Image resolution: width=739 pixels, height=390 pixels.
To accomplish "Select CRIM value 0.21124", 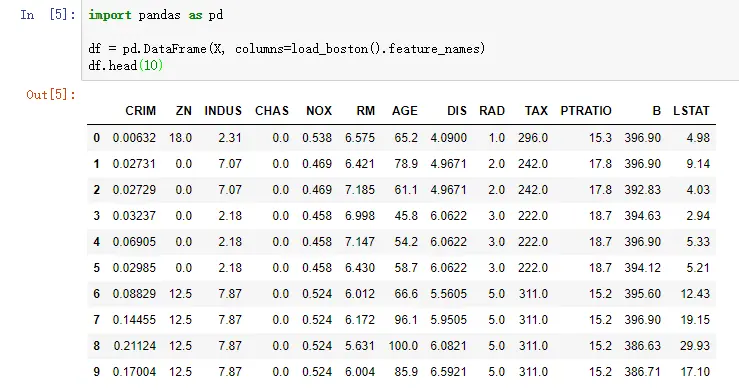I will point(135,345).
